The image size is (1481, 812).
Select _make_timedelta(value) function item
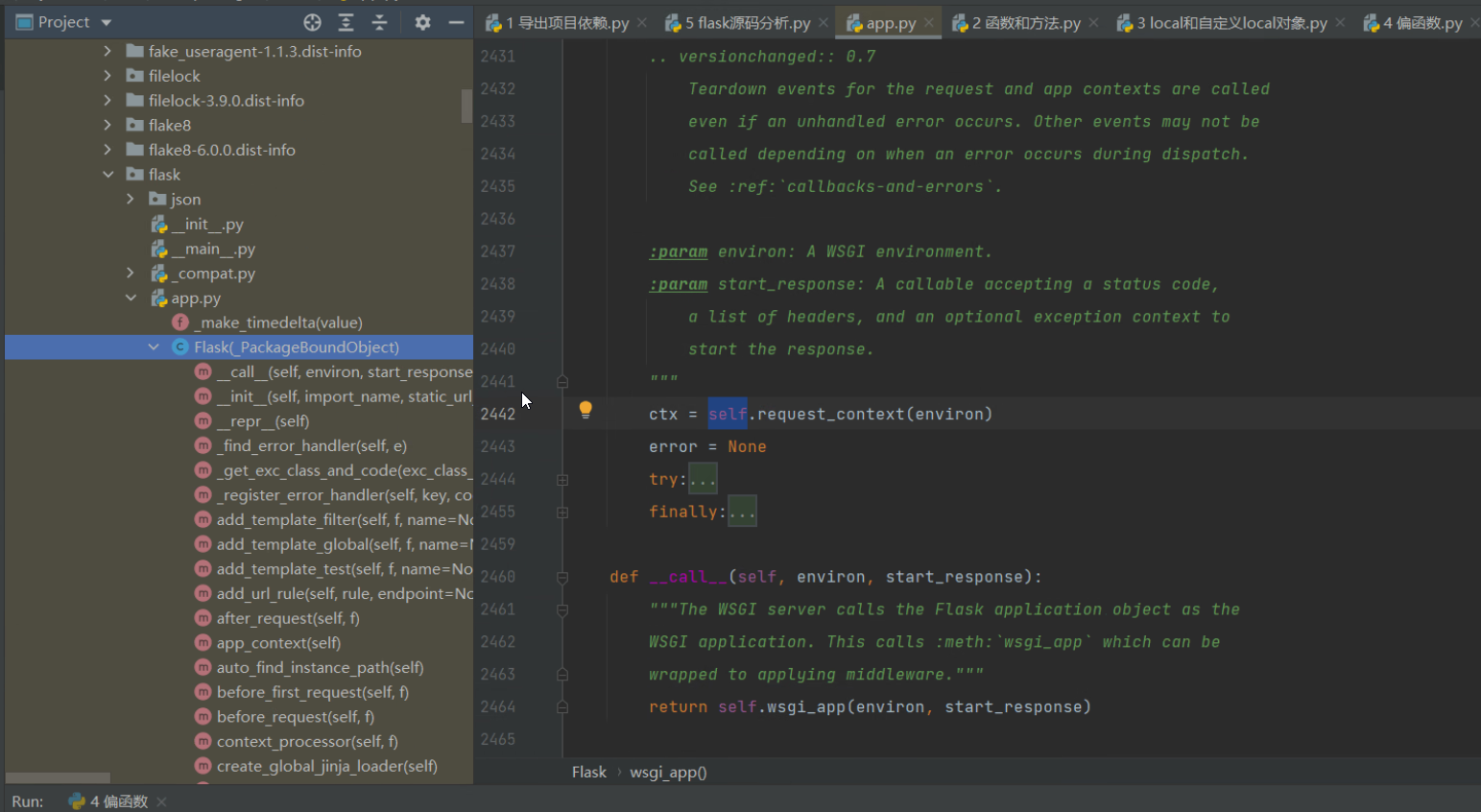point(268,322)
